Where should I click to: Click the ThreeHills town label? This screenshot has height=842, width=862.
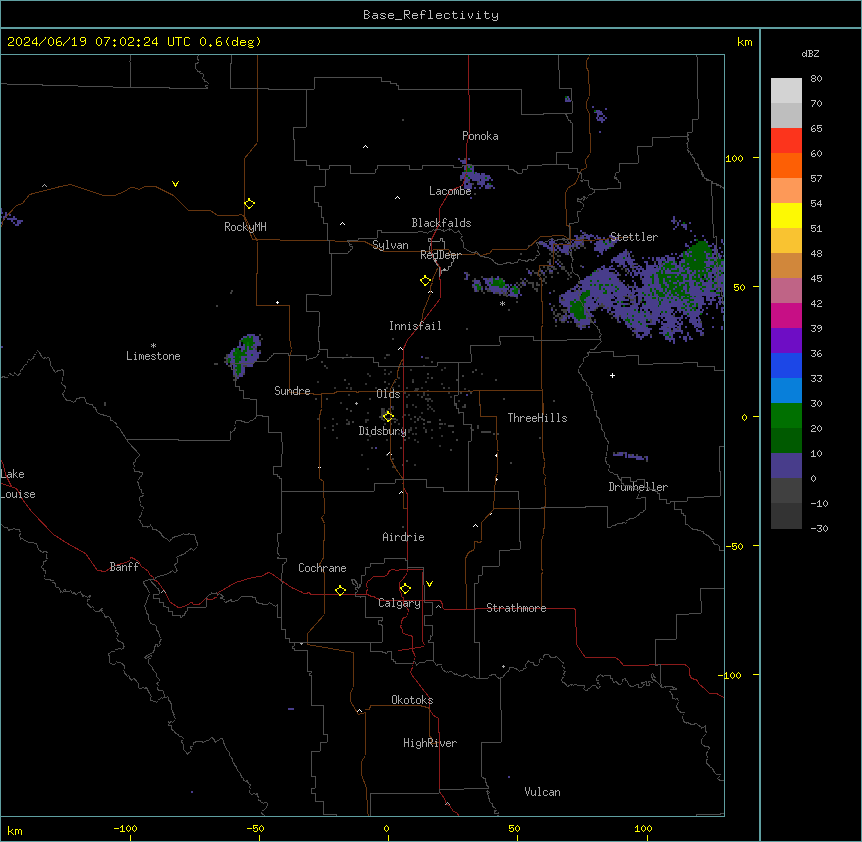pos(537,418)
